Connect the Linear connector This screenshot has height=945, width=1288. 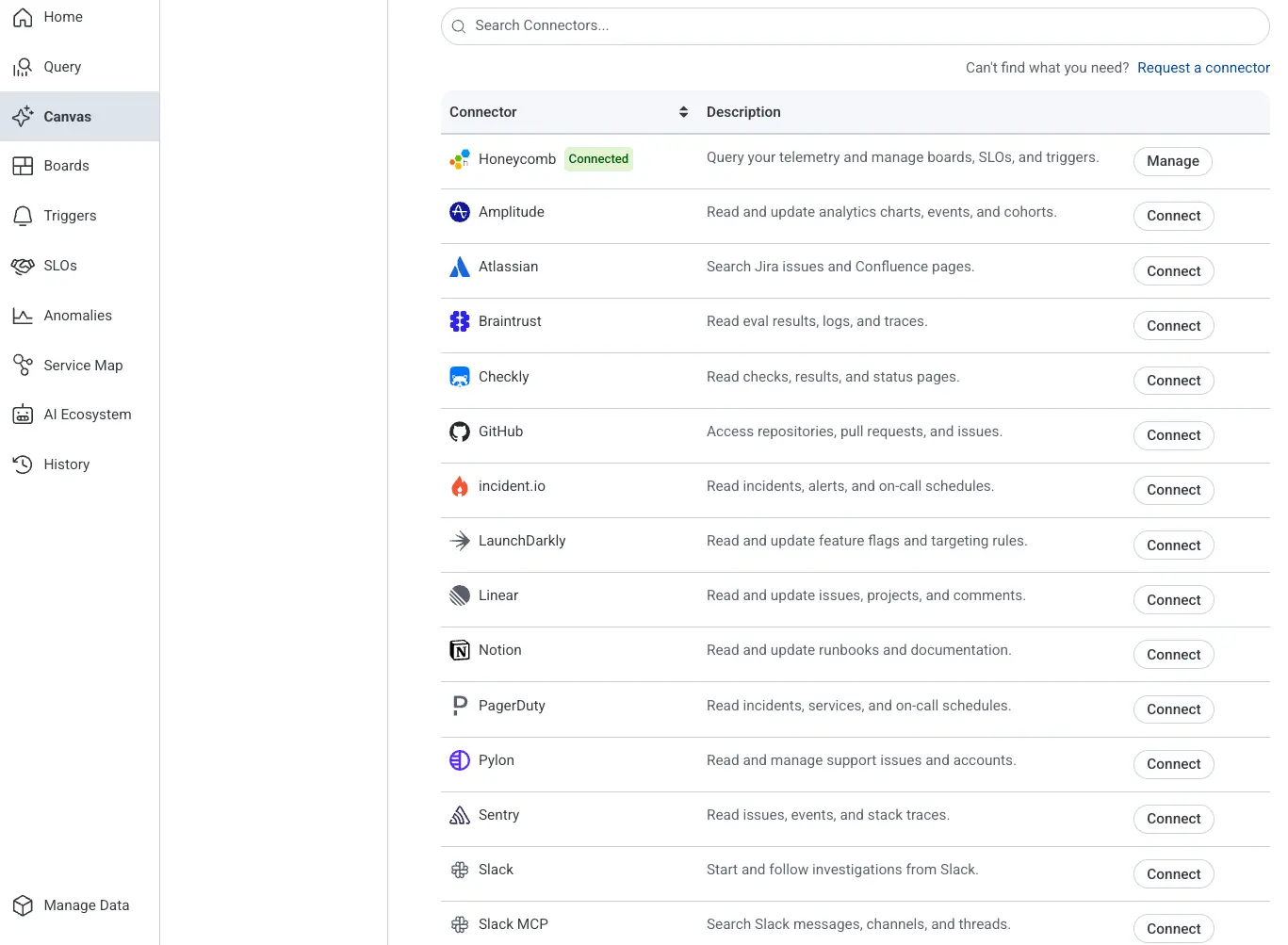pyautogui.click(x=1174, y=600)
